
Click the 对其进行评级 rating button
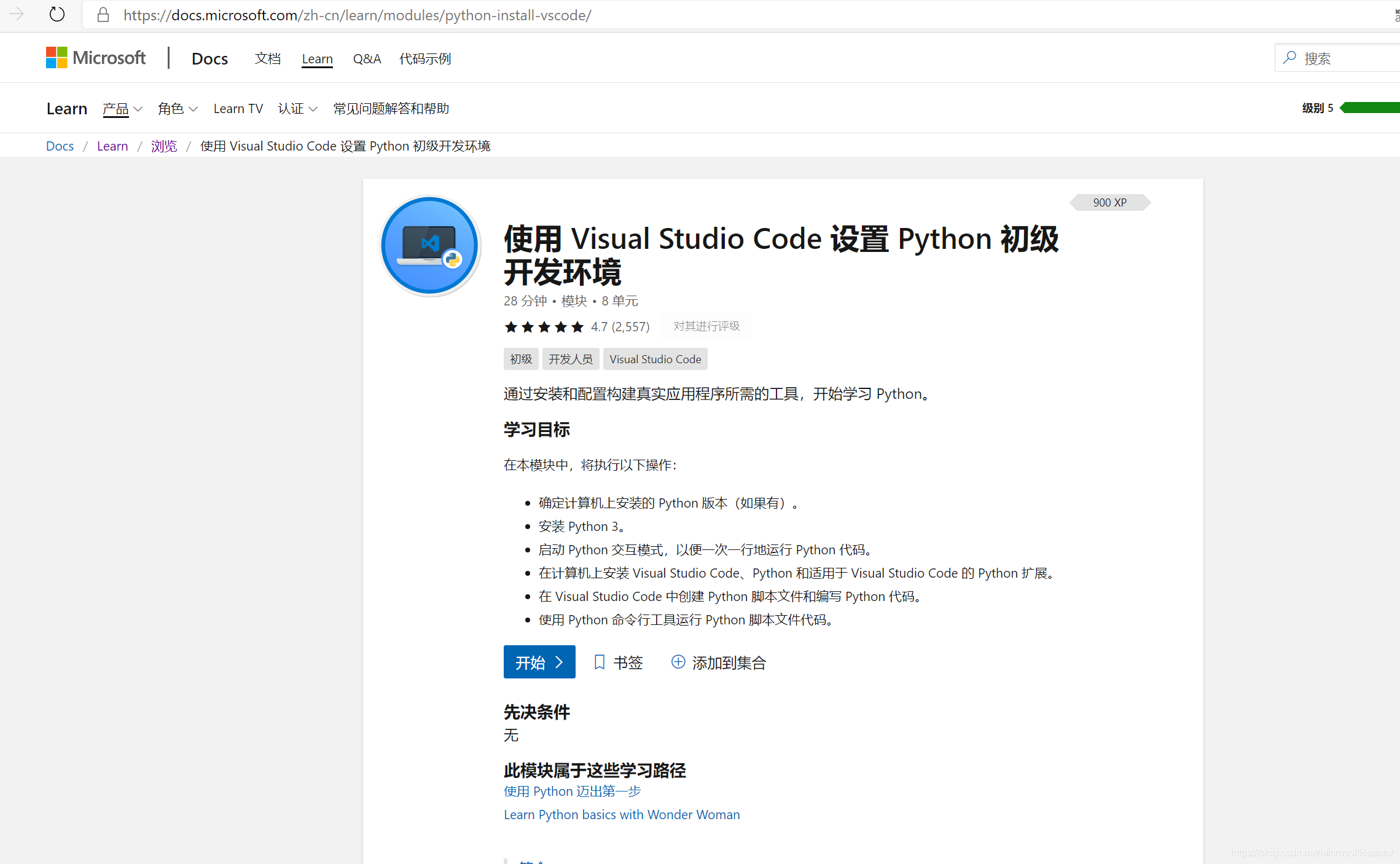point(706,326)
